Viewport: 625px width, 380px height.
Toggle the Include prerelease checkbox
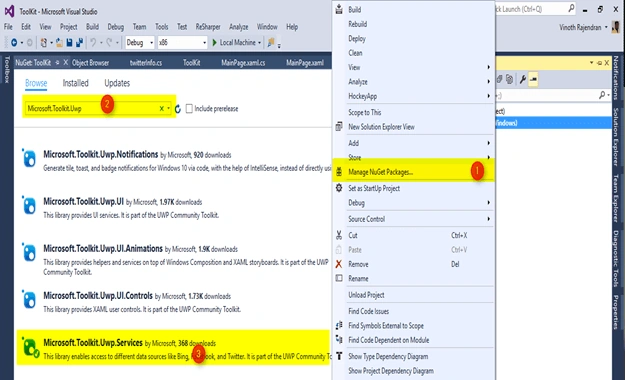click(x=189, y=108)
